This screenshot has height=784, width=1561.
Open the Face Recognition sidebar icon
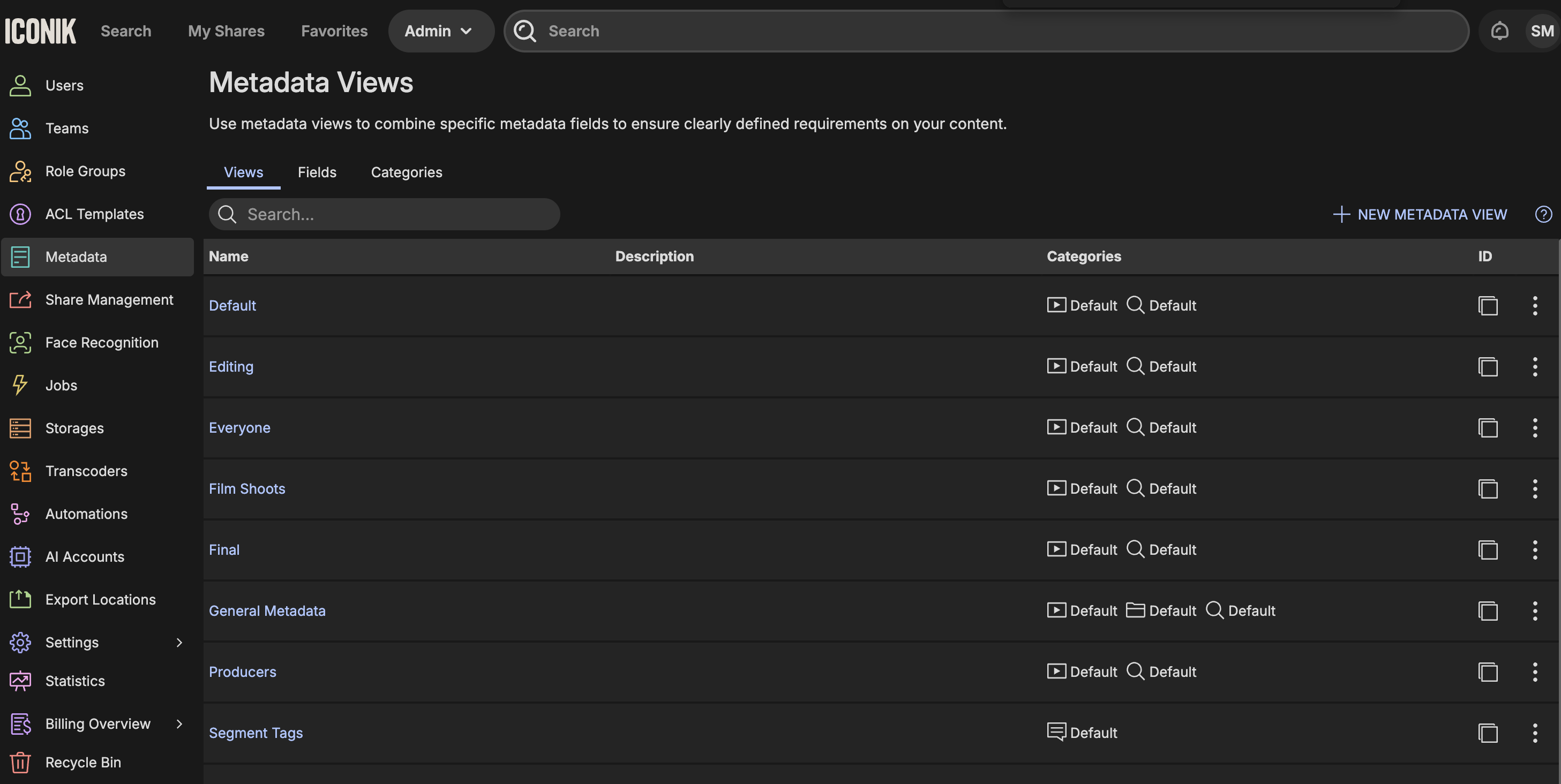(x=20, y=342)
